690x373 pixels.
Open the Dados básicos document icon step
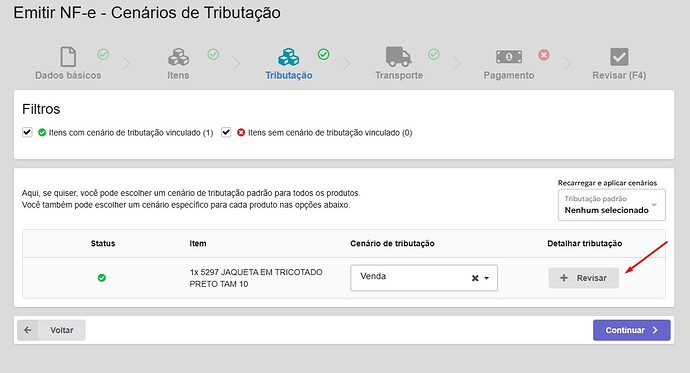(x=68, y=56)
